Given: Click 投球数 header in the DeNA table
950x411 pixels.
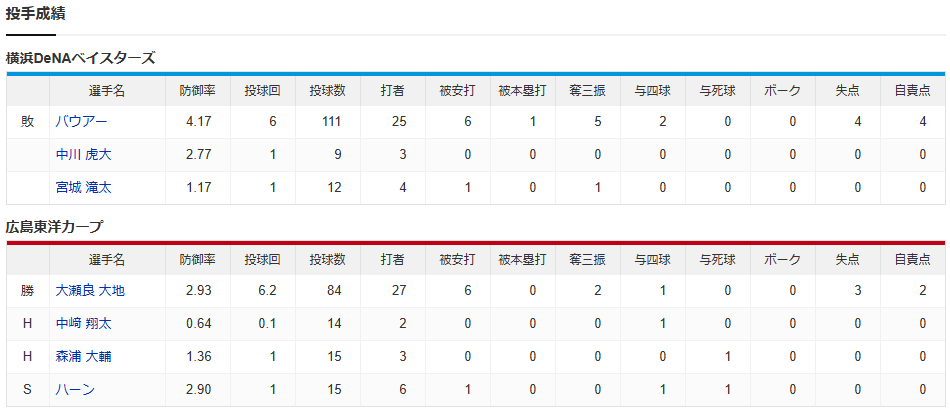Looking at the screenshot, I should pos(328,91).
